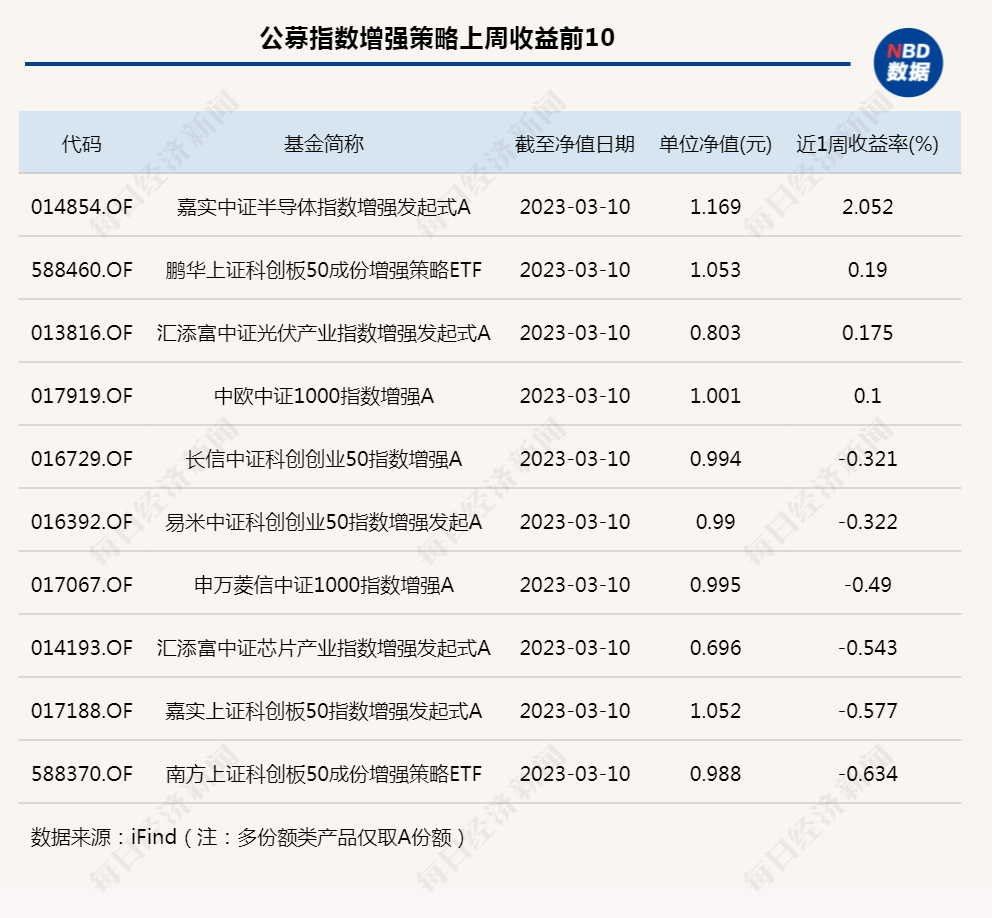Select the 代码 column header
992x918 pixels.
pos(81,144)
